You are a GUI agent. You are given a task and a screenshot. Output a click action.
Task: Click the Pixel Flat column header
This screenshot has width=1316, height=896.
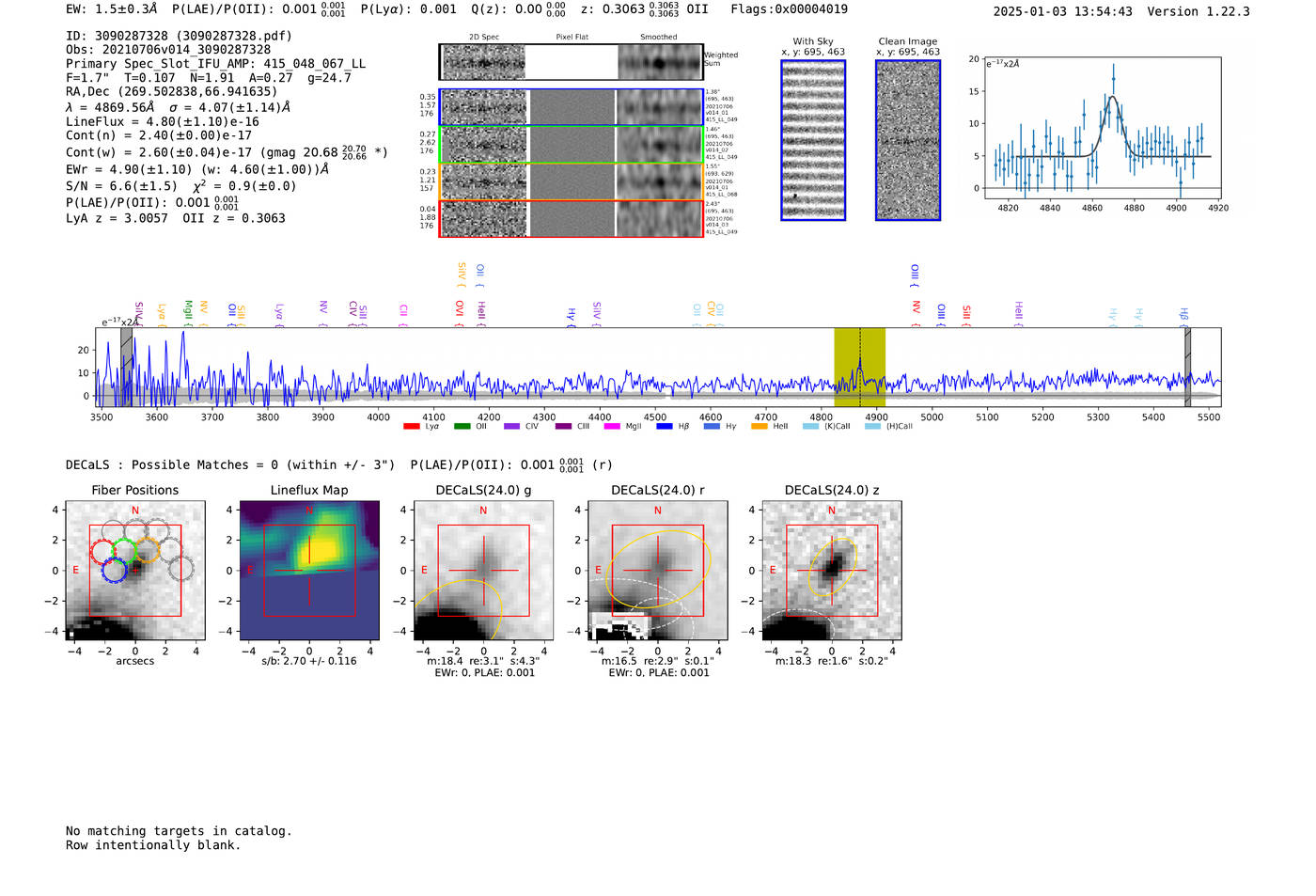(x=572, y=38)
